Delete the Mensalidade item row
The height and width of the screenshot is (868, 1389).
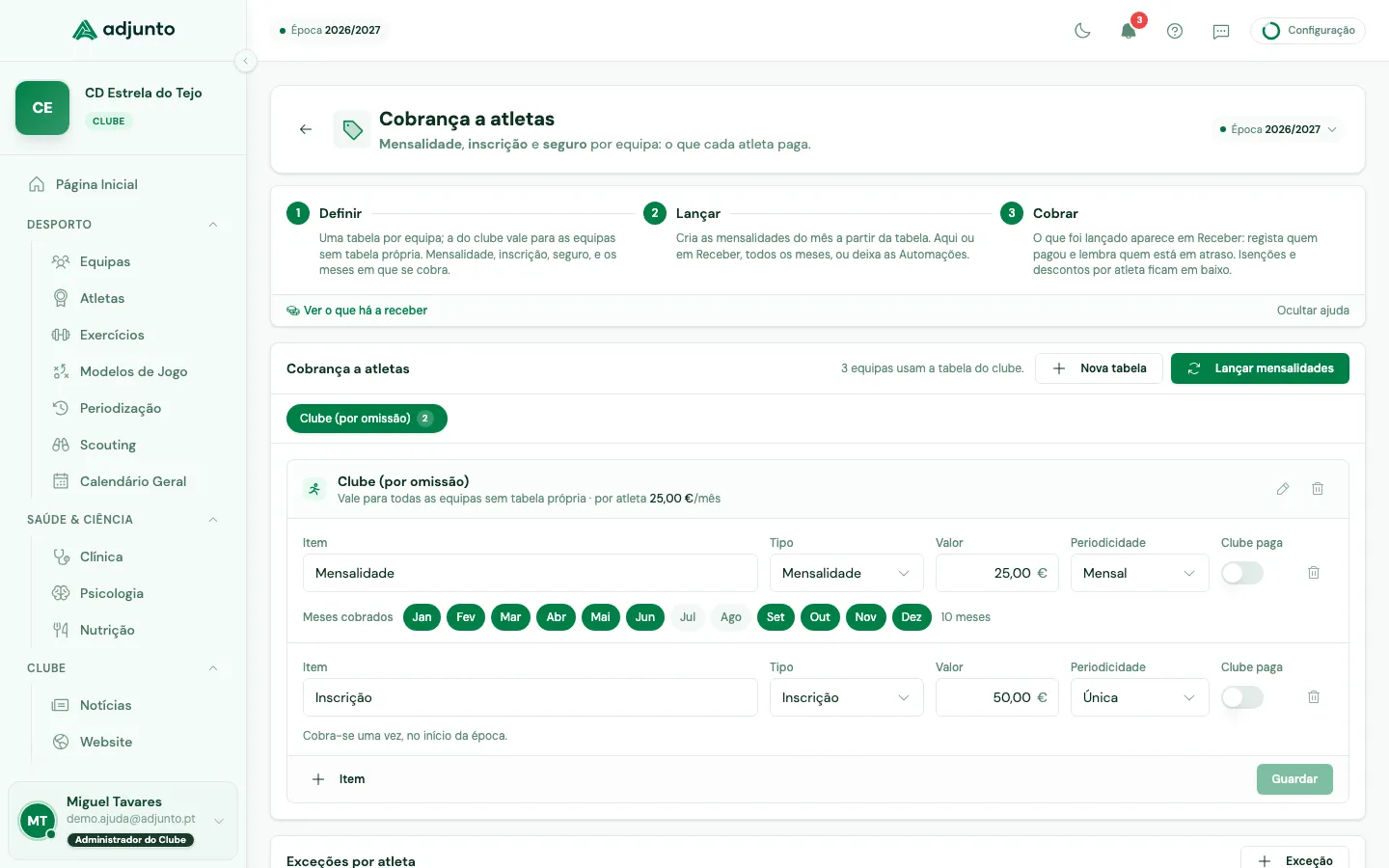1314,573
